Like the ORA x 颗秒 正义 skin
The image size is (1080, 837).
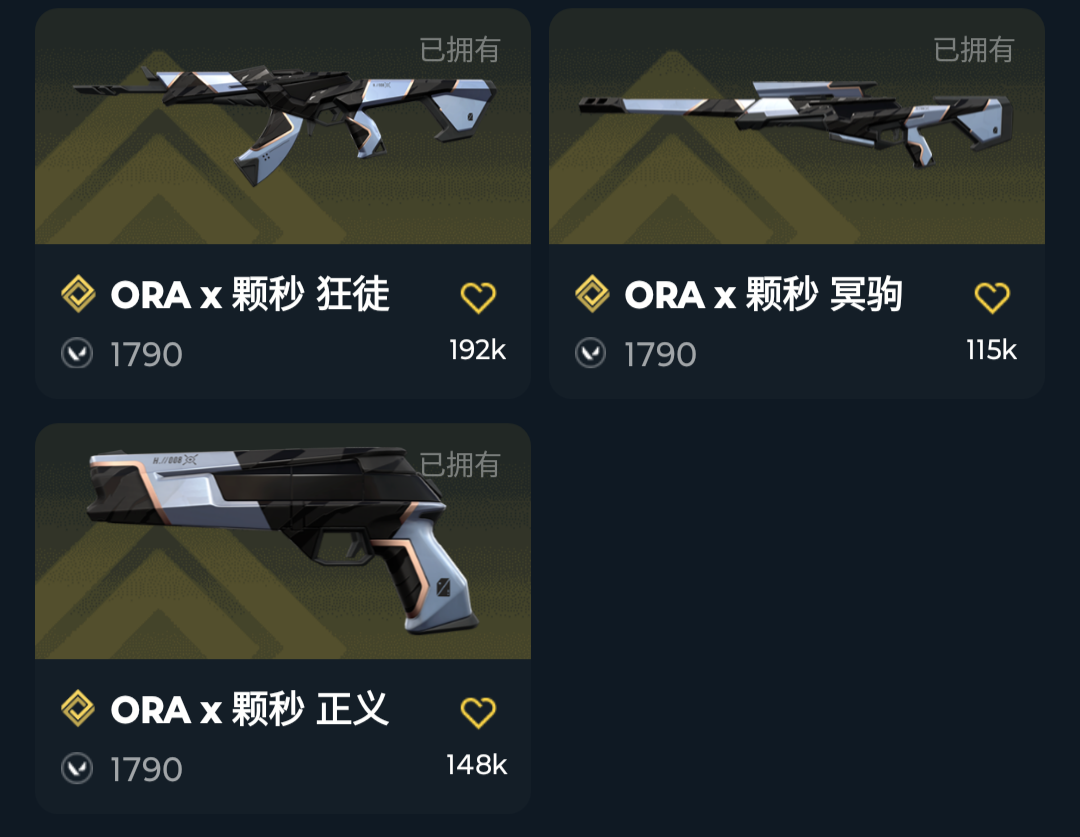coord(478,712)
